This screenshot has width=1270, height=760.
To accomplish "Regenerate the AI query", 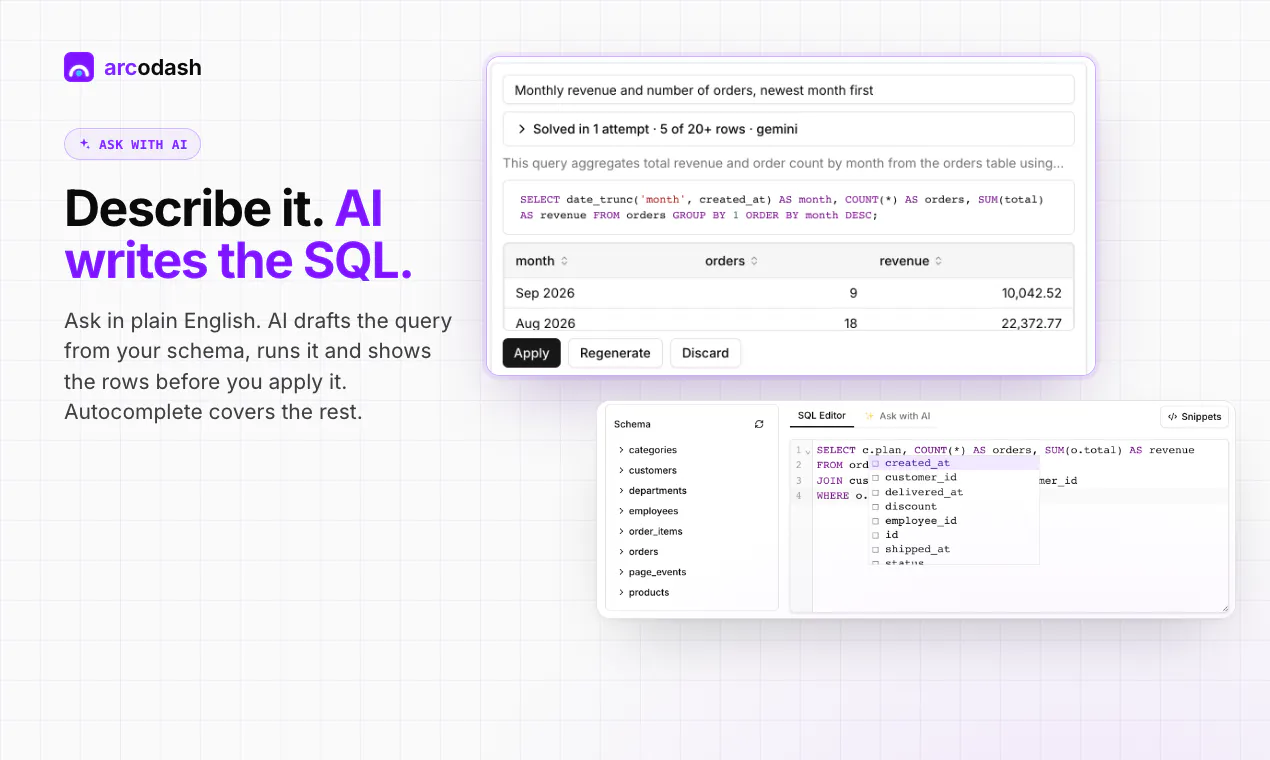I will click(615, 353).
